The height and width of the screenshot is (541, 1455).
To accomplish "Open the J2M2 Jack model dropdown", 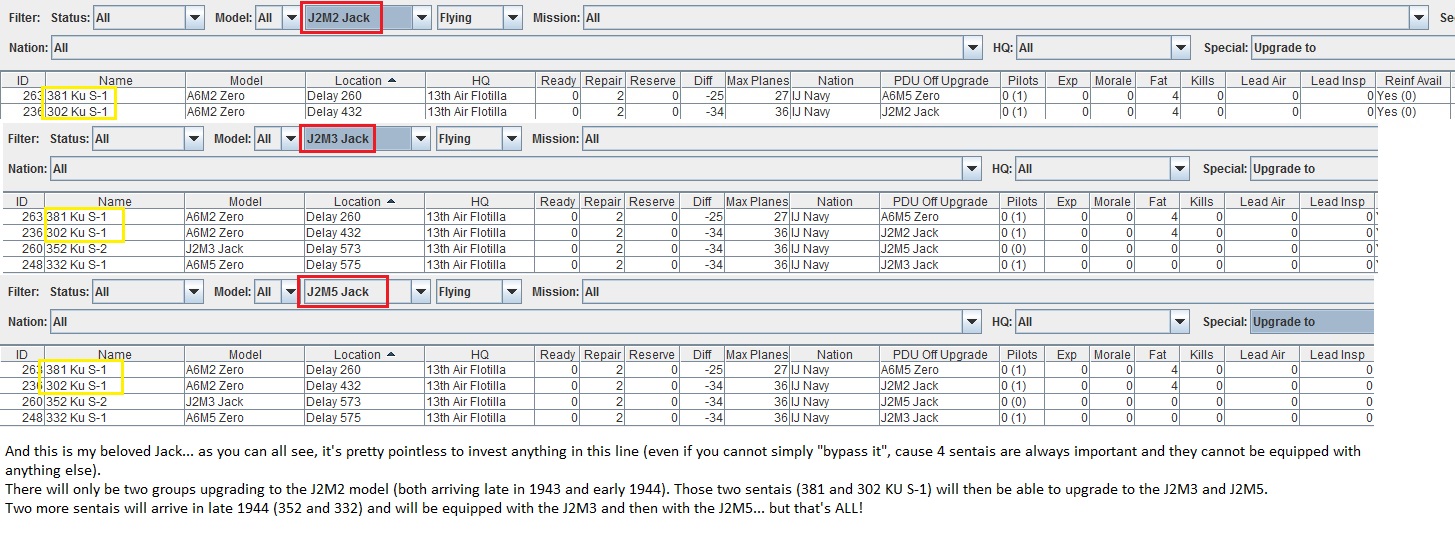I will (x=367, y=18).
